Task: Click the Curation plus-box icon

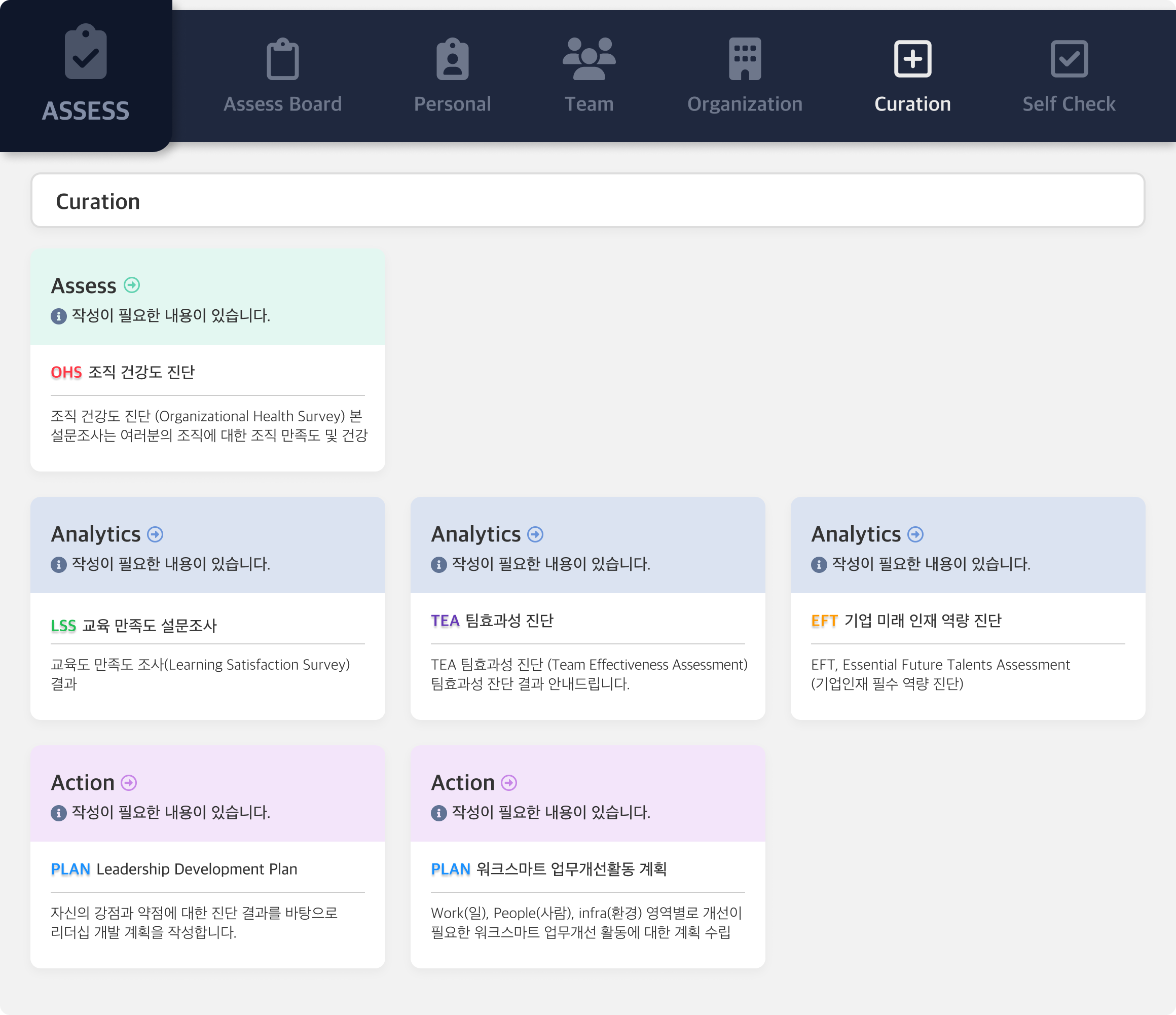Action: (912, 58)
